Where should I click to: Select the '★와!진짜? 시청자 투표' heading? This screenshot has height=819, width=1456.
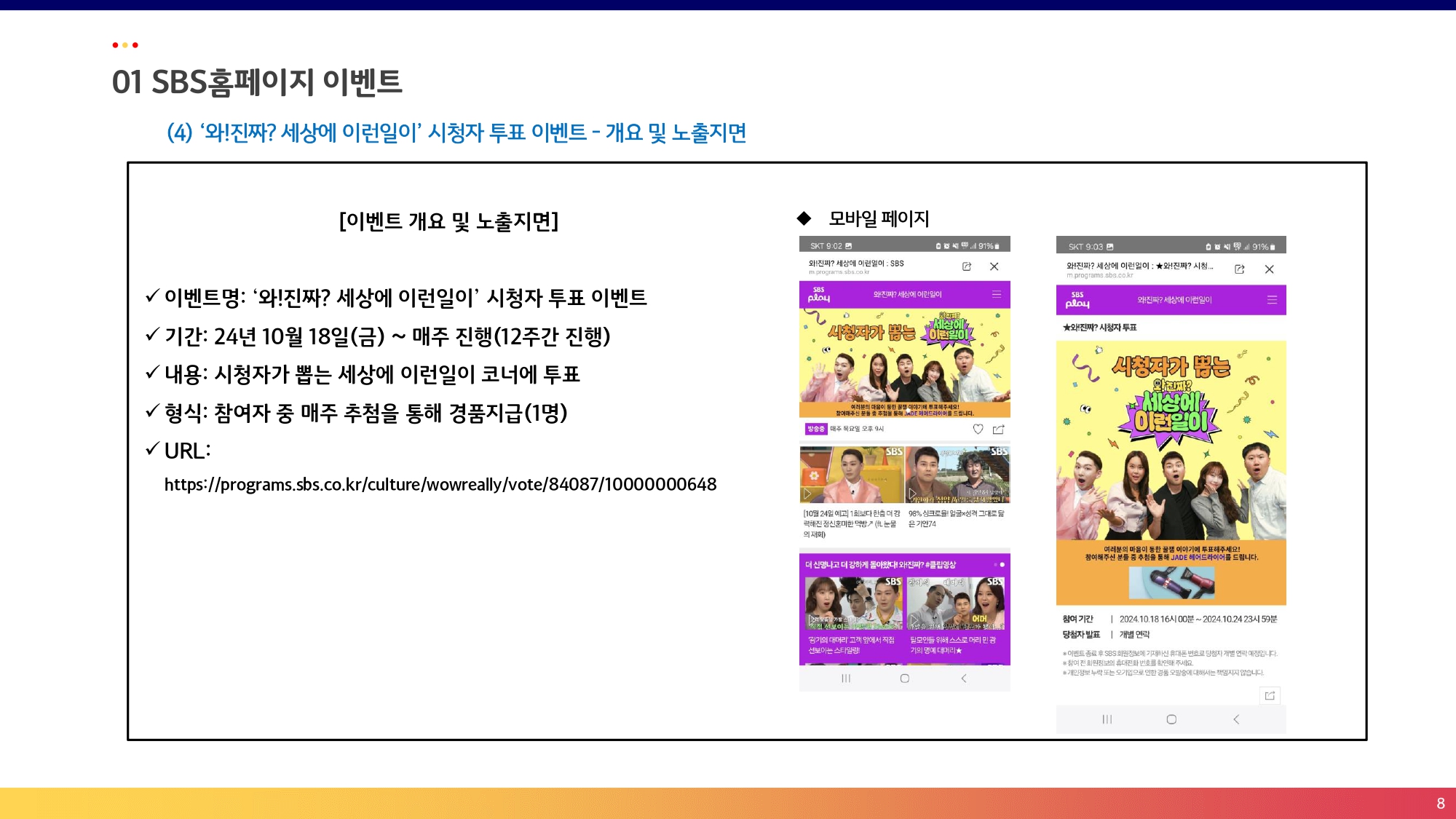1099,328
